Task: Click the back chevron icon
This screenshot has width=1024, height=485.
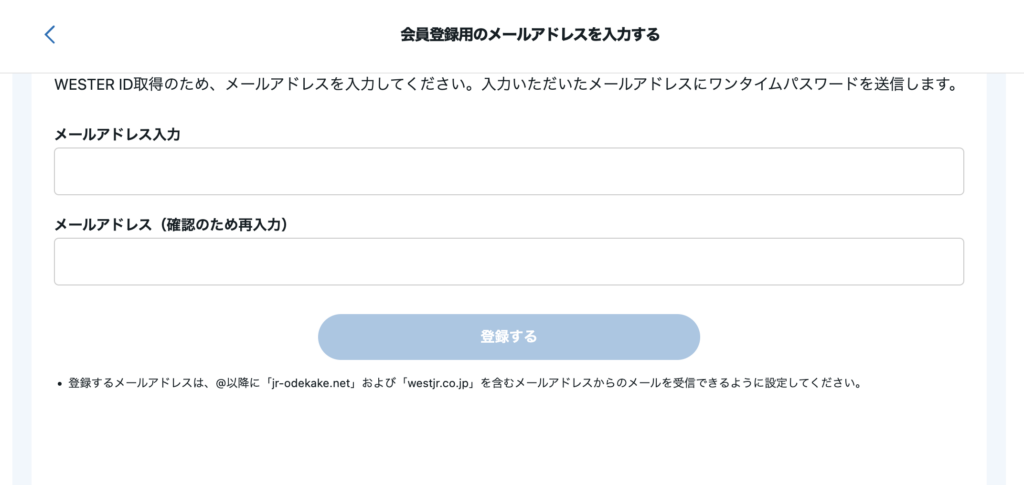Action: click(50, 35)
